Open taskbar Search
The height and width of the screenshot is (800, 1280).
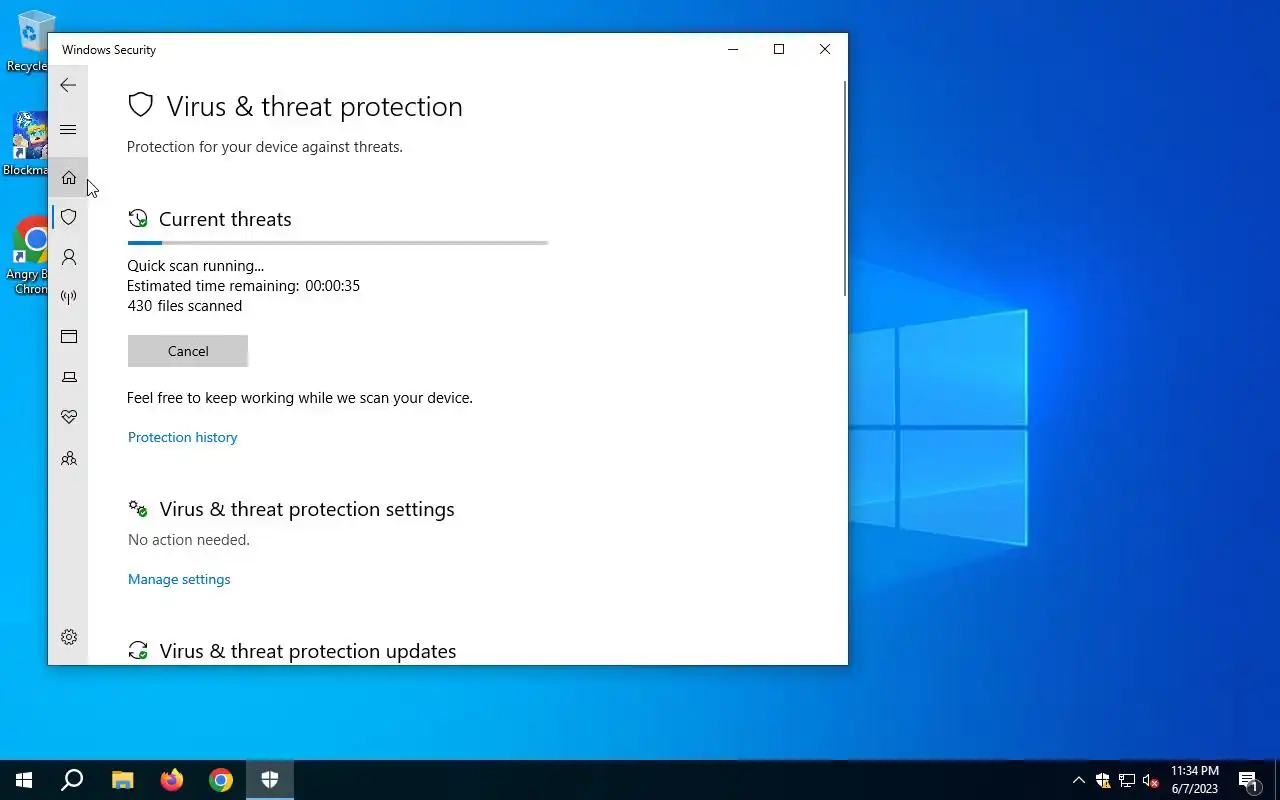click(x=72, y=780)
